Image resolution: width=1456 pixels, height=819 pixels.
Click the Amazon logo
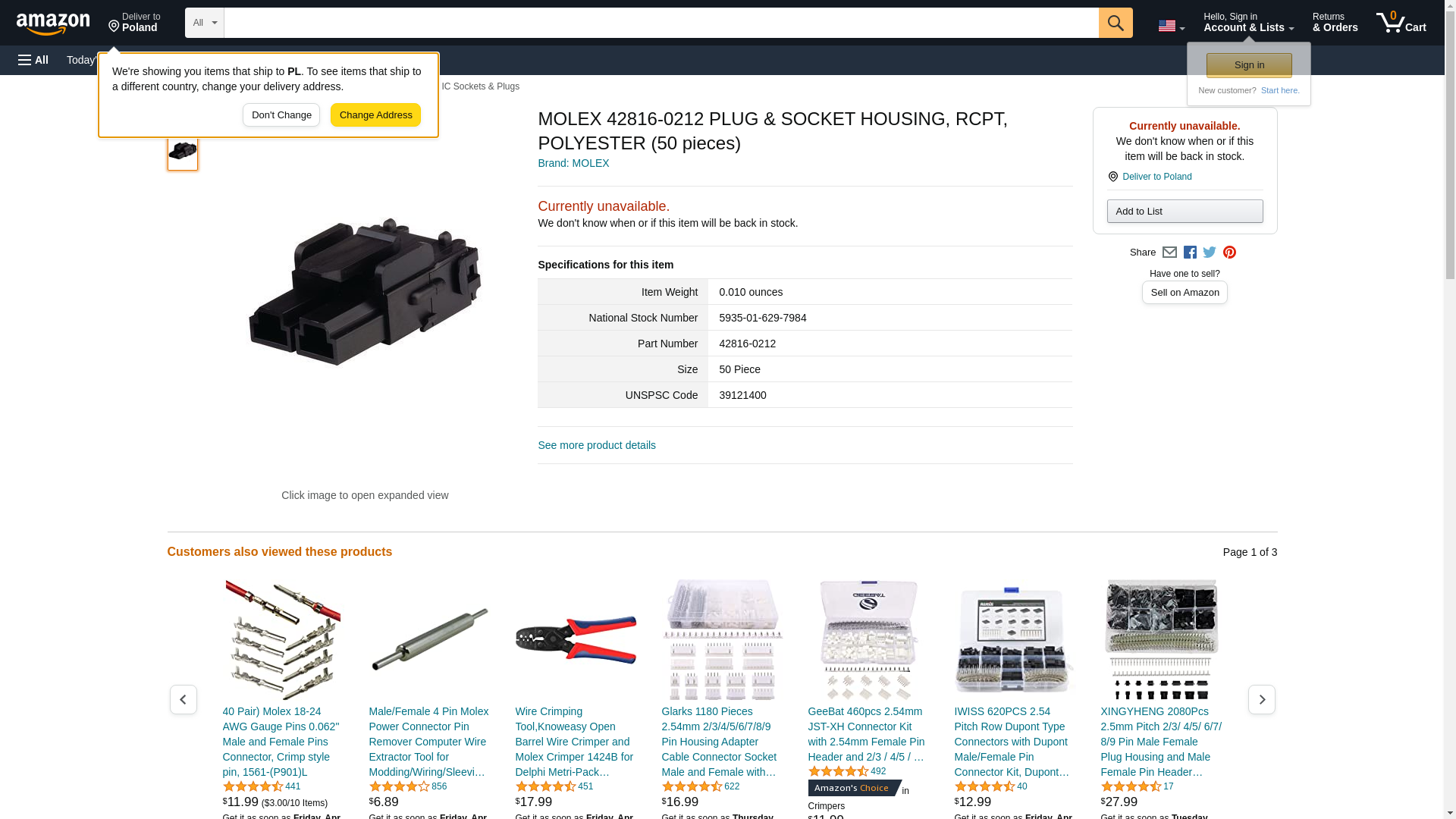pos(53,24)
